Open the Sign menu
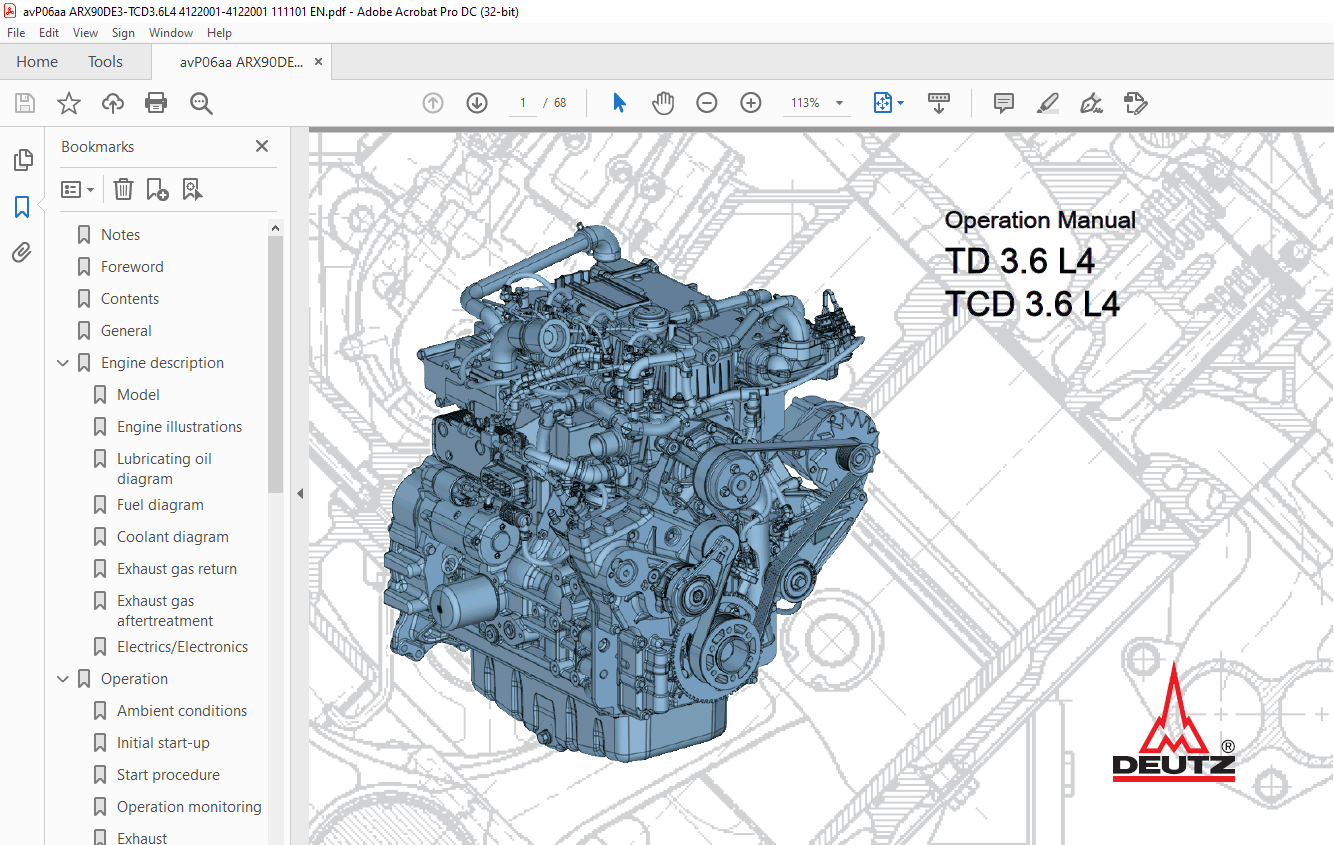1334x845 pixels. [123, 33]
